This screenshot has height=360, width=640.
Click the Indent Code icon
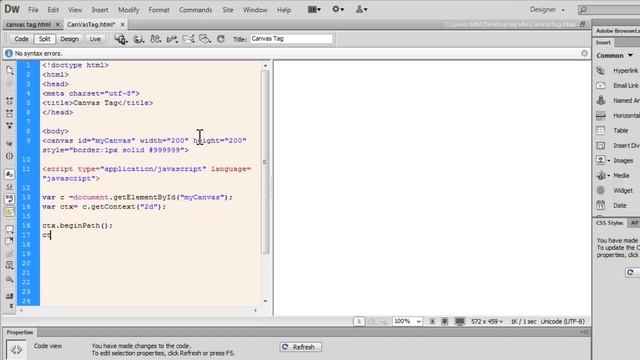[x=9, y=296]
